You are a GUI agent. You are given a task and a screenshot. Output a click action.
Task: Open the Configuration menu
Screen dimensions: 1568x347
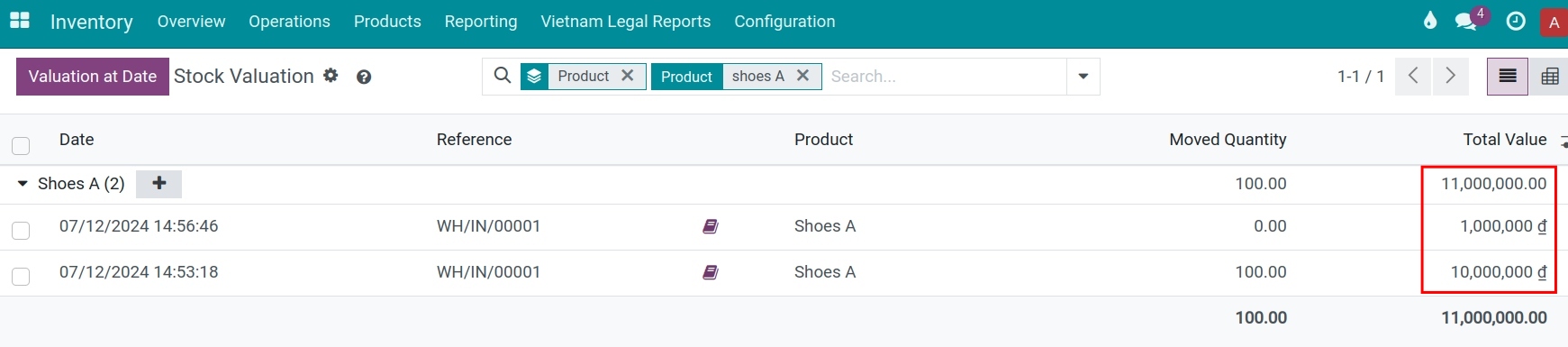pyautogui.click(x=784, y=22)
